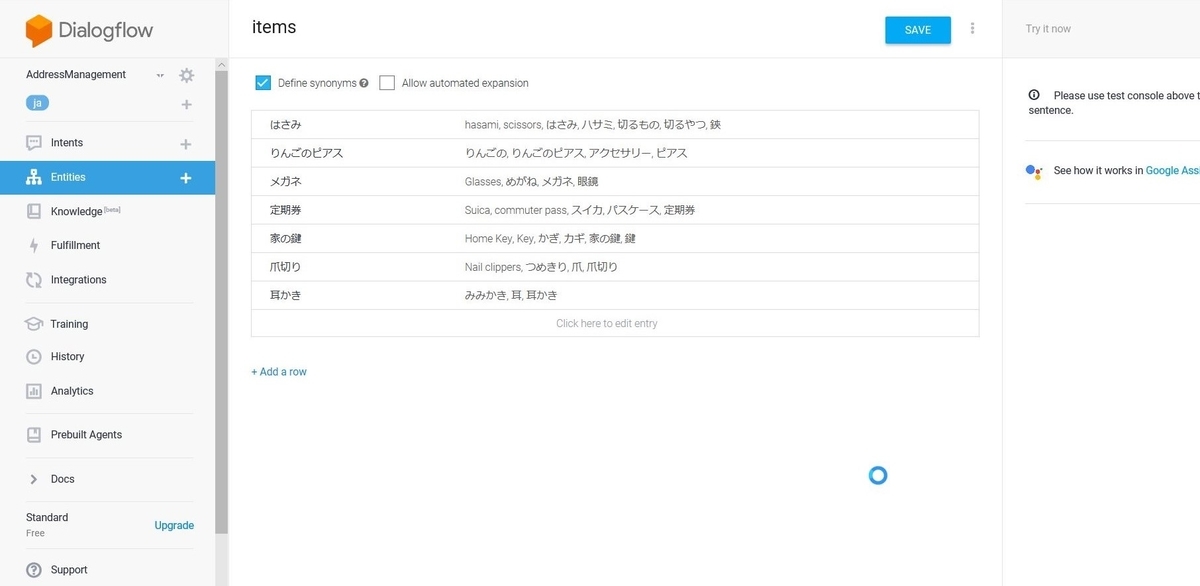1200x586 pixels.
Task: Save the items entity
Action: [917, 30]
